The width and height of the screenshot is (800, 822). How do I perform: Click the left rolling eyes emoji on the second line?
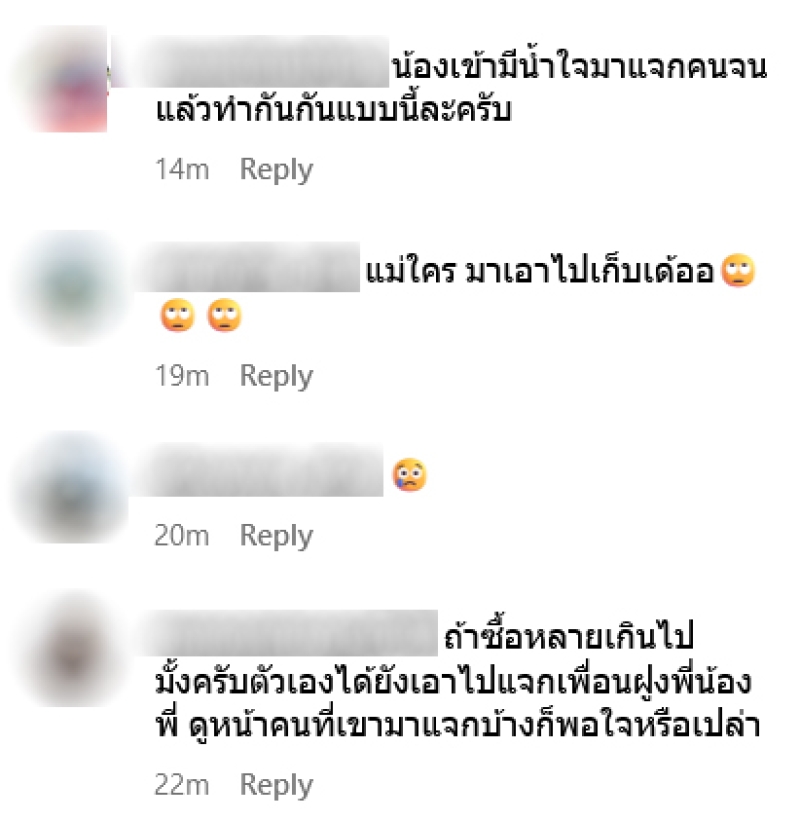178,315
